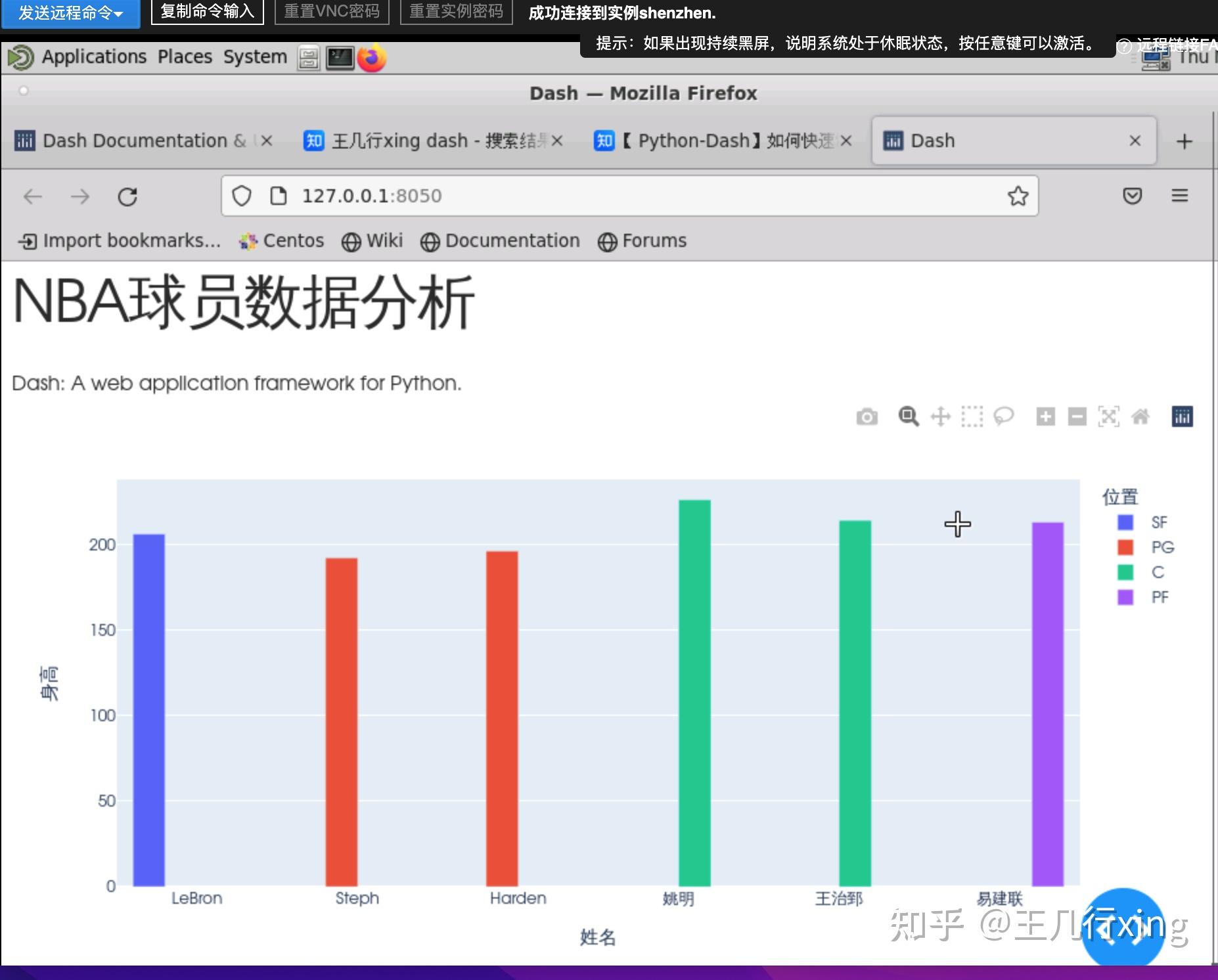1218x980 pixels.
Task: Download the plot as a PNG image
Action: point(867,416)
